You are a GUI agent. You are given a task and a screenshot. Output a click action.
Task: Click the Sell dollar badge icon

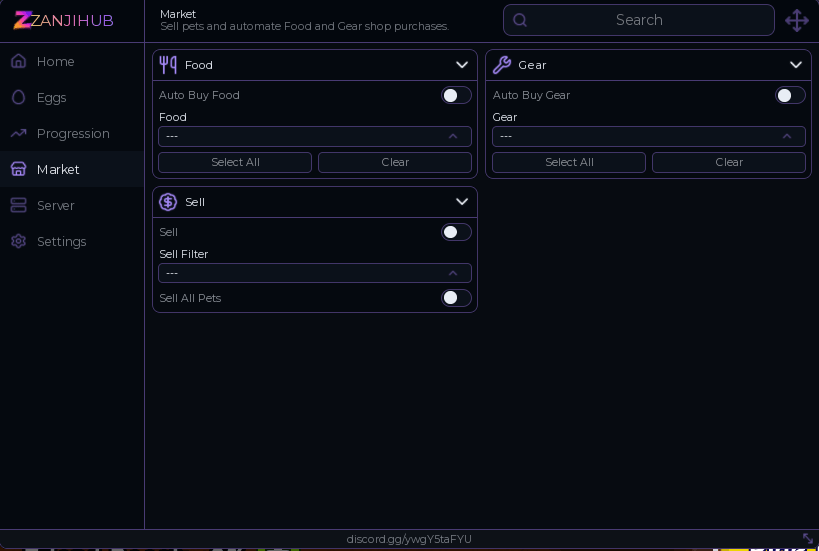click(x=168, y=202)
